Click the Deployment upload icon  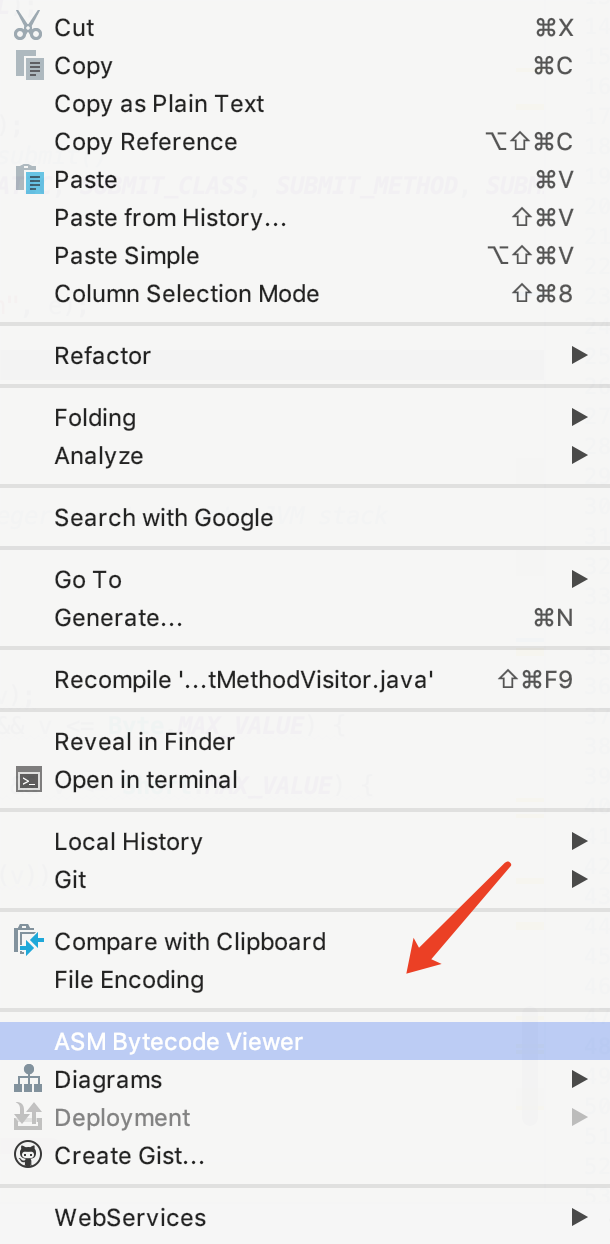pyautogui.click(x=29, y=1117)
